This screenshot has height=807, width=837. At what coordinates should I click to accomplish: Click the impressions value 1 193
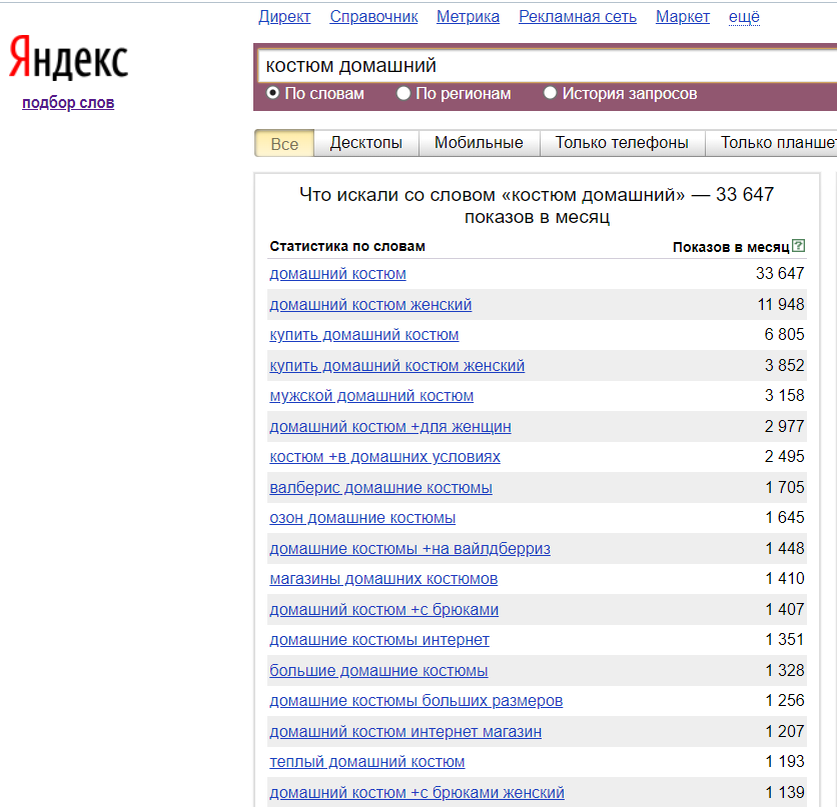[x=785, y=761]
